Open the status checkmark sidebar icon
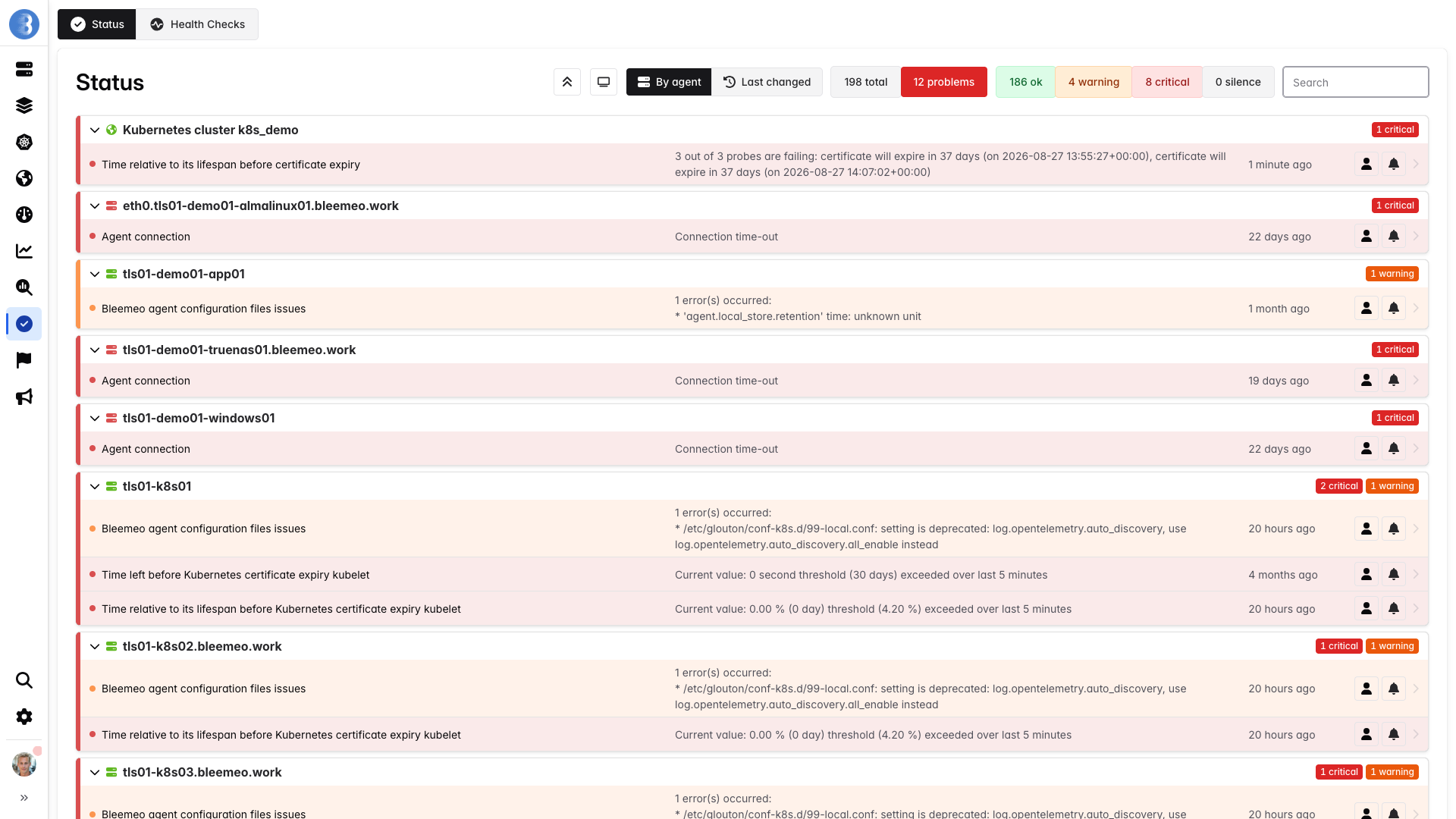This screenshot has width=1456, height=819. (24, 324)
